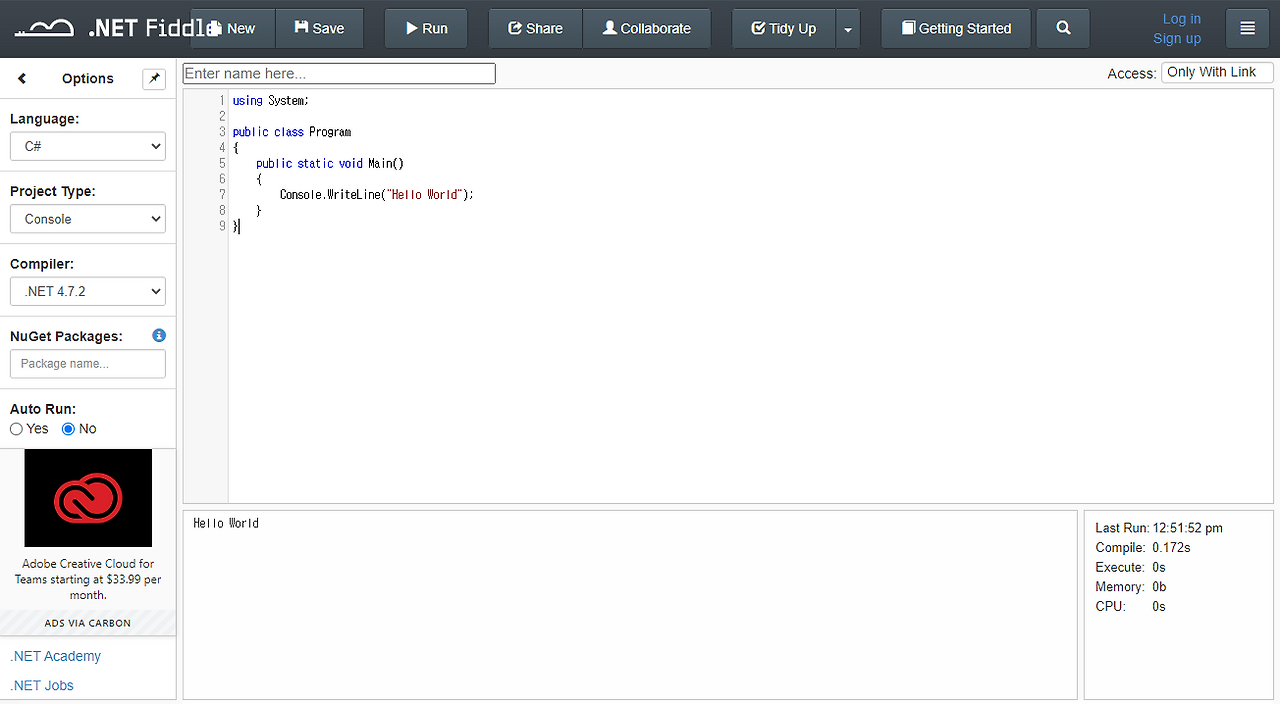This screenshot has width=1280, height=704.
Task: Visit the .NET Jobs page
Action: tap(41, 685)
